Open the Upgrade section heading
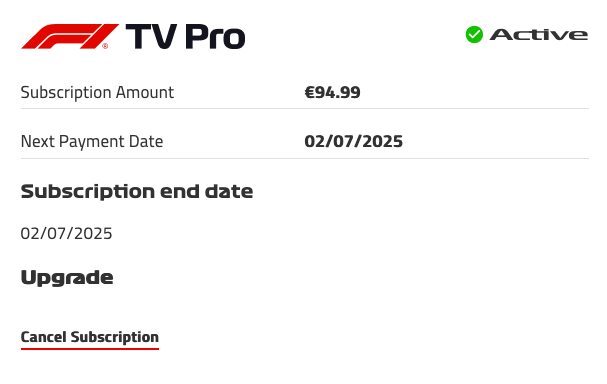This screenshot has width=607, height=384. coord(67,278)
